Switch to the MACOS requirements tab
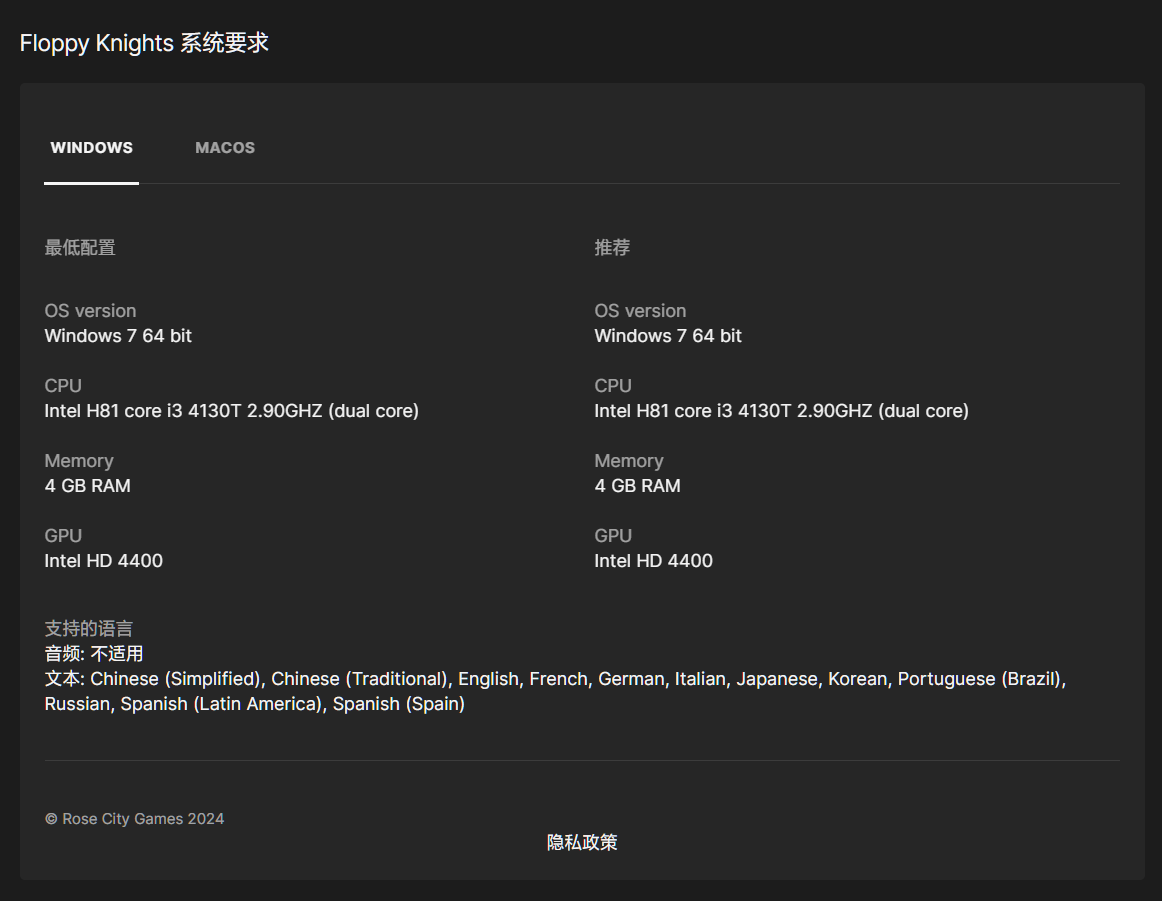The image size is (1162, 901). point(225,147)
